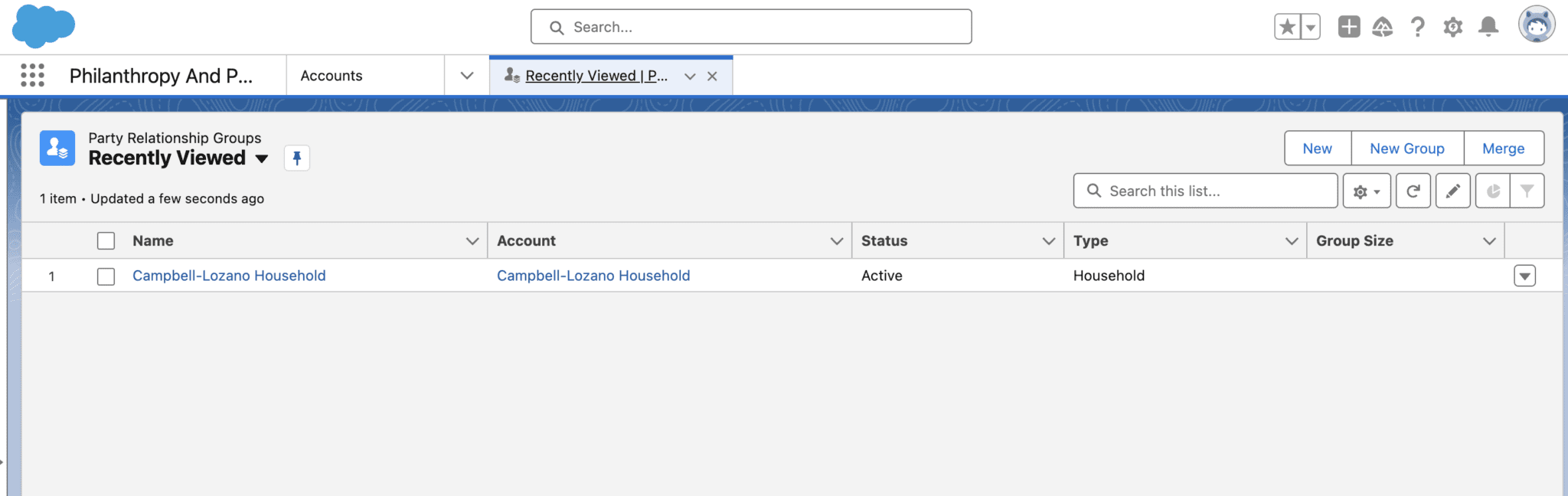Open the Global Actions plus icon

(x=1349, y=27)
